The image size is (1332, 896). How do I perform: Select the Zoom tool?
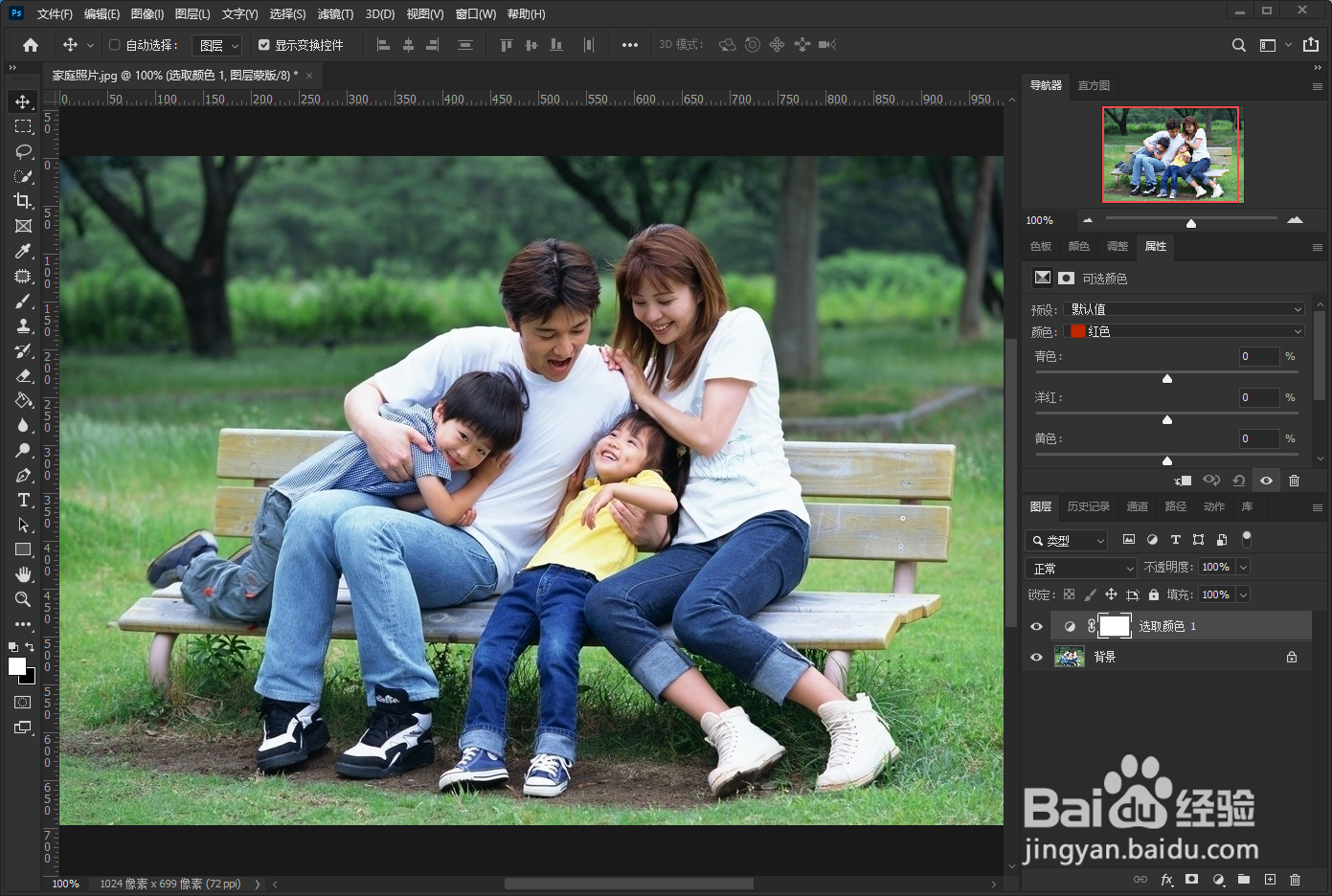point(23,599)
